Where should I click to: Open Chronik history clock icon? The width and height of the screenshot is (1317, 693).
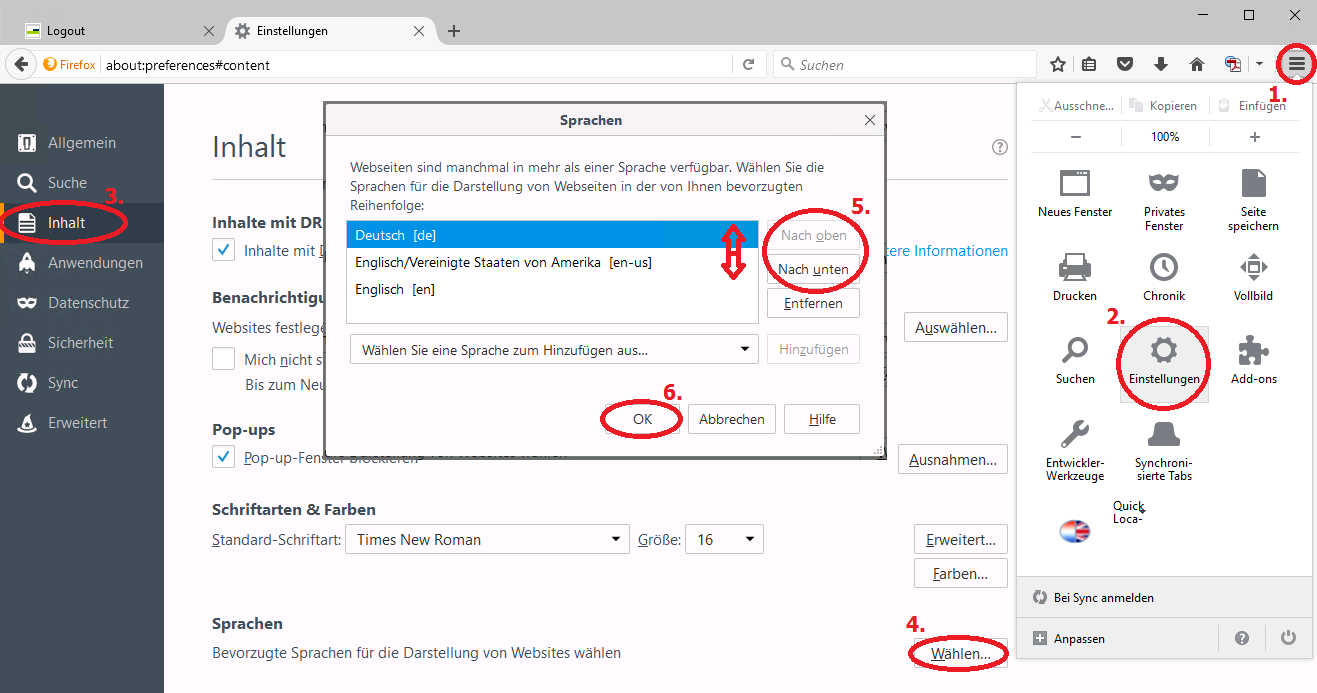pyautogui.click(x=1164, y=268)
